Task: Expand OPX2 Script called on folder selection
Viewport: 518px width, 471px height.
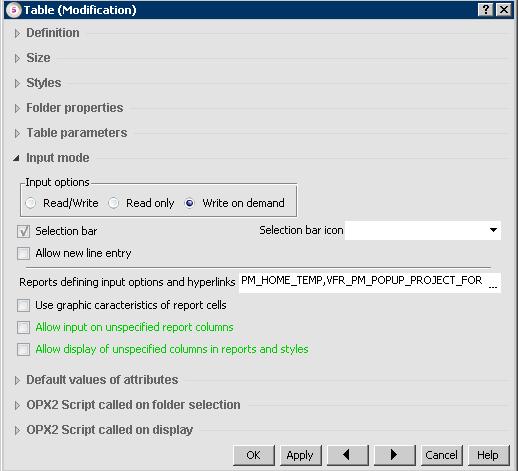Action: [17, 405]
